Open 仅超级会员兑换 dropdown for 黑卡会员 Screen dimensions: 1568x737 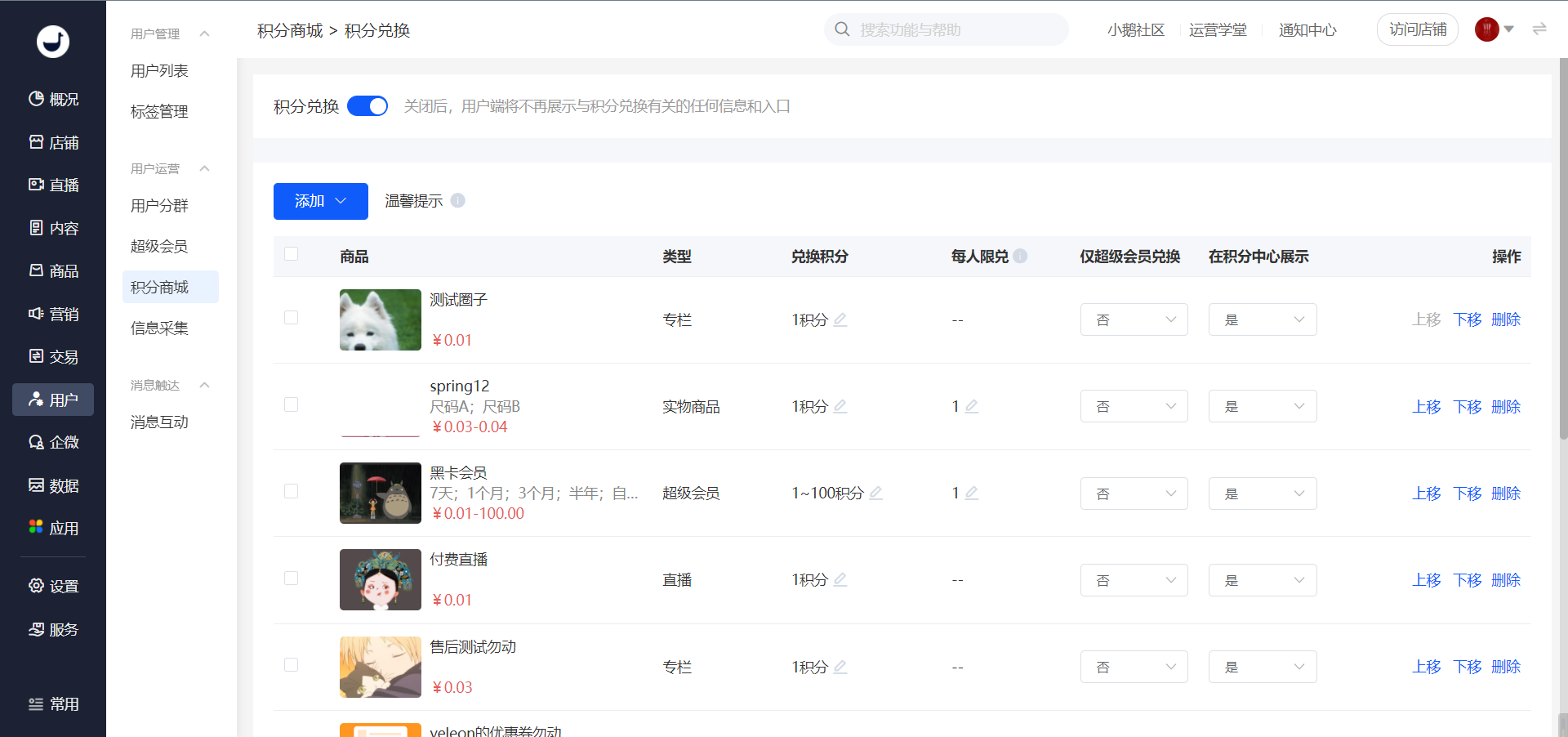click(1134, 494)
